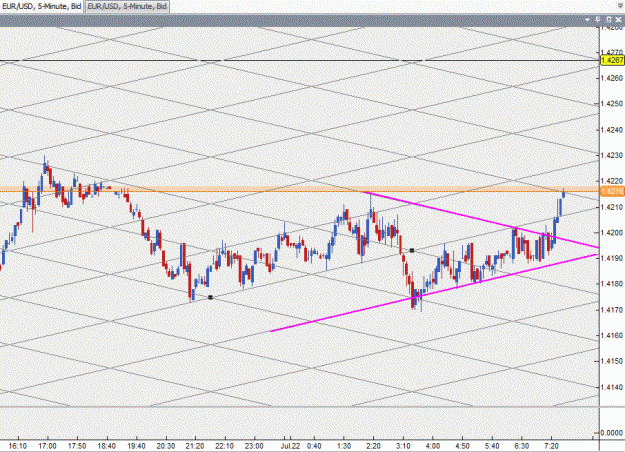The image size is (625, 452).
Task: Click the black anchor handle near 21:20
Action: (x=210, y=297)
